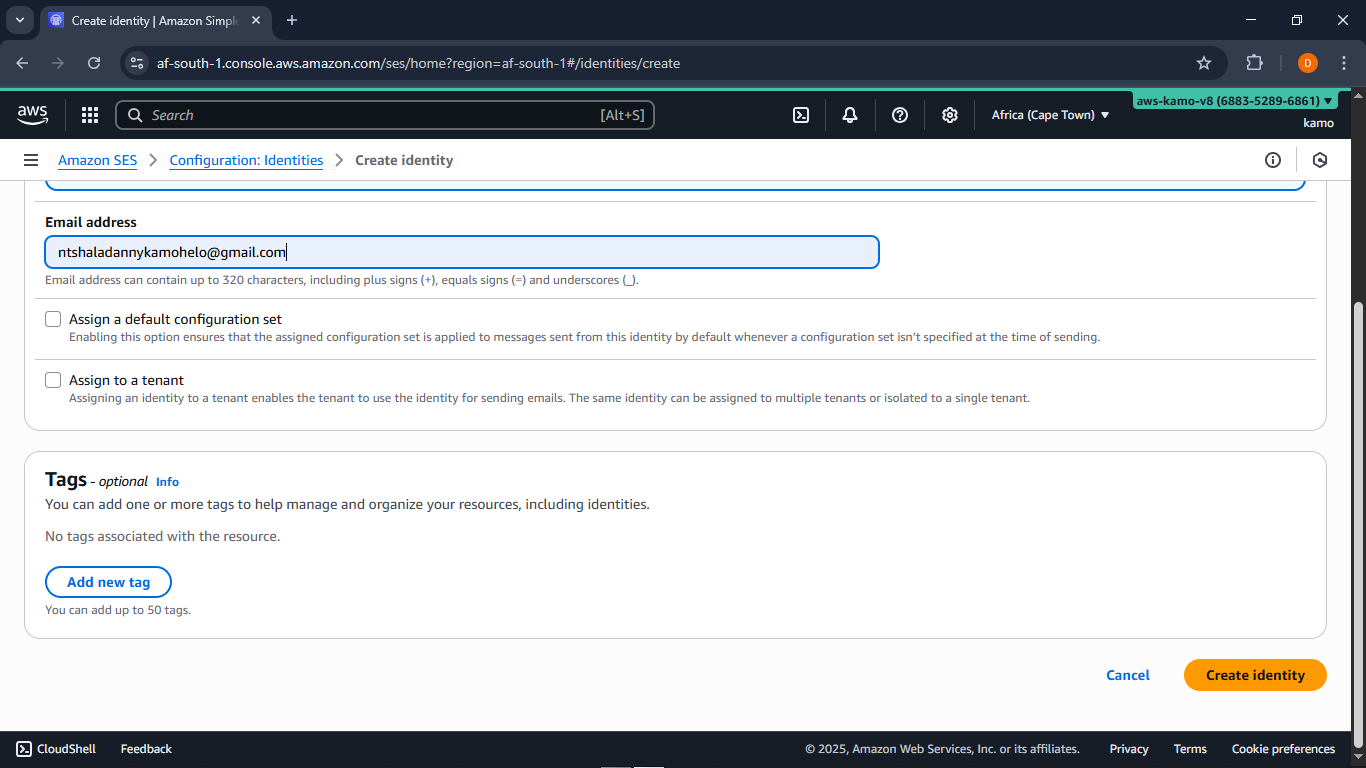Launch CloudShell from the top navigation bar

click(801, 115)
